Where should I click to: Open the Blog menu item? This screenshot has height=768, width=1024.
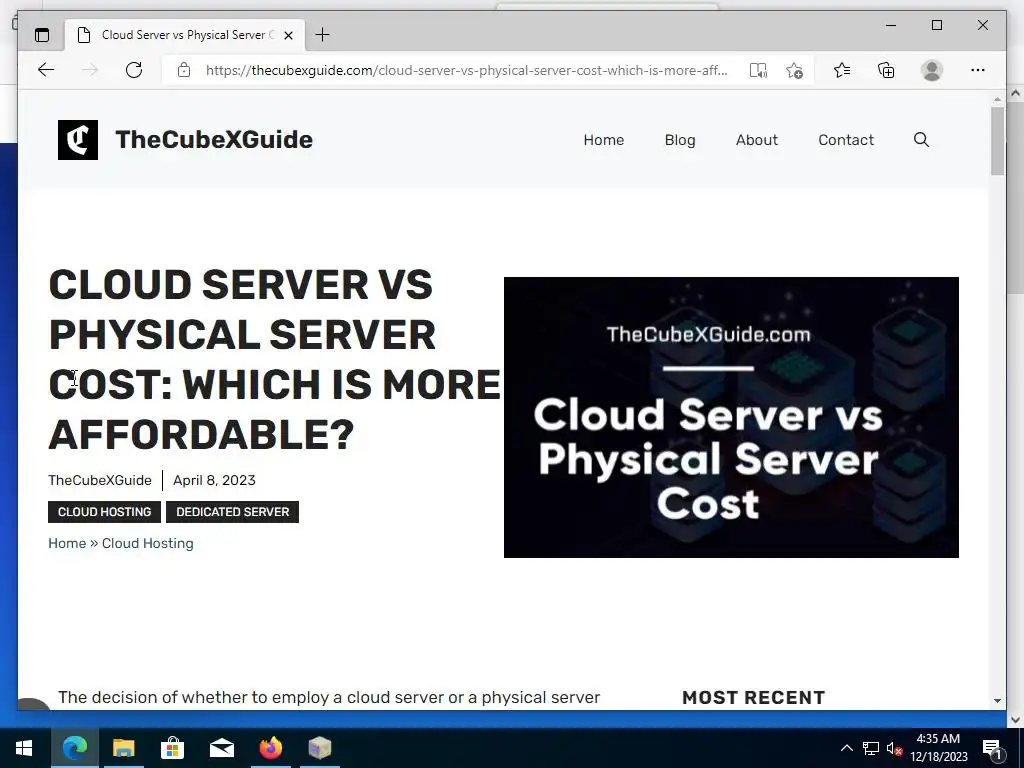680,140
